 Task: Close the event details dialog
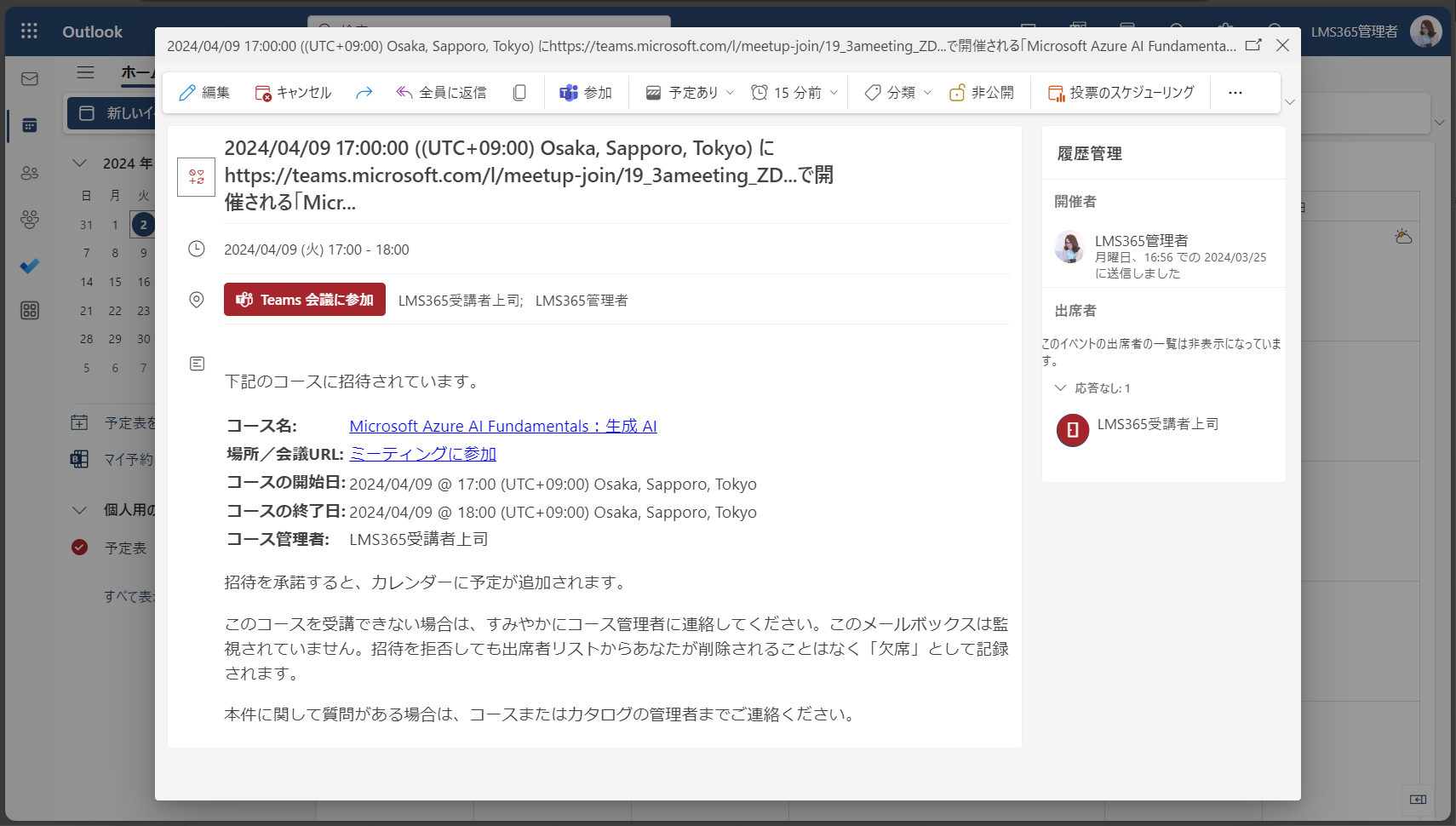[x=1282, y=45]
